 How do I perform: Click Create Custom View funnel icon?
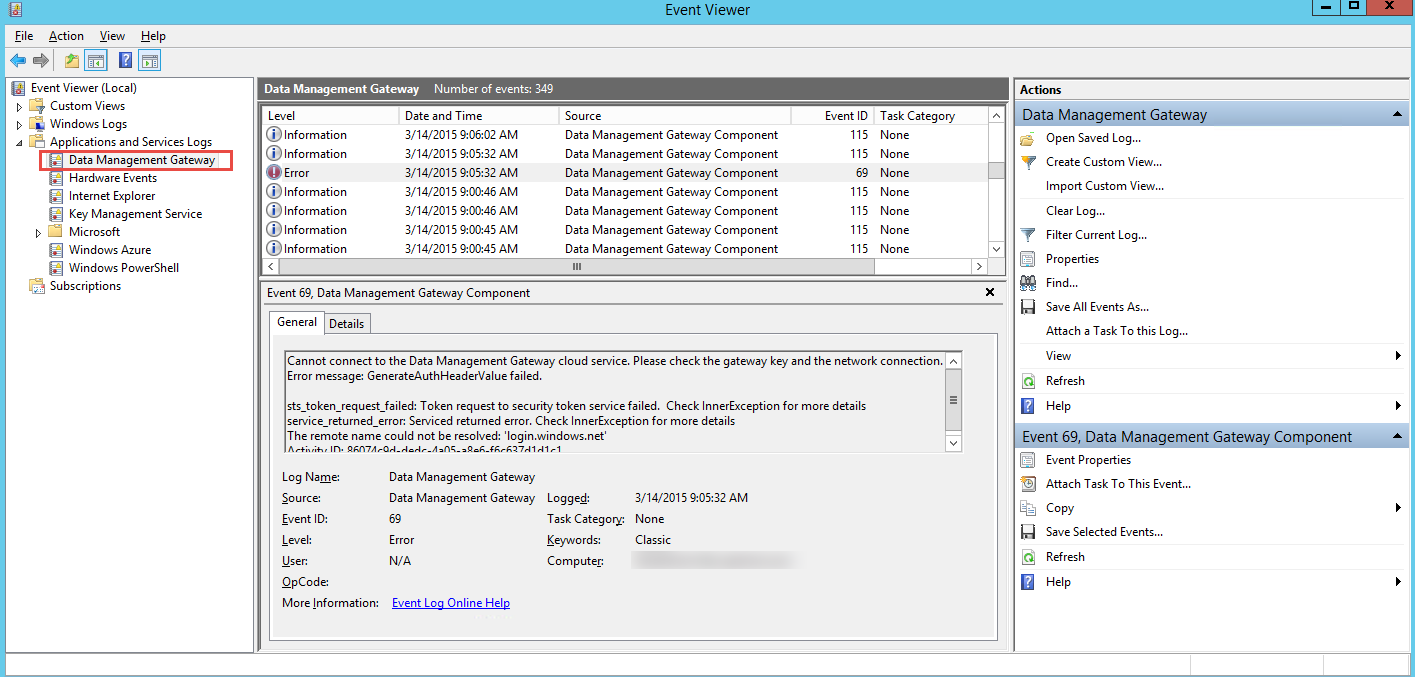tap(1027, 162)
